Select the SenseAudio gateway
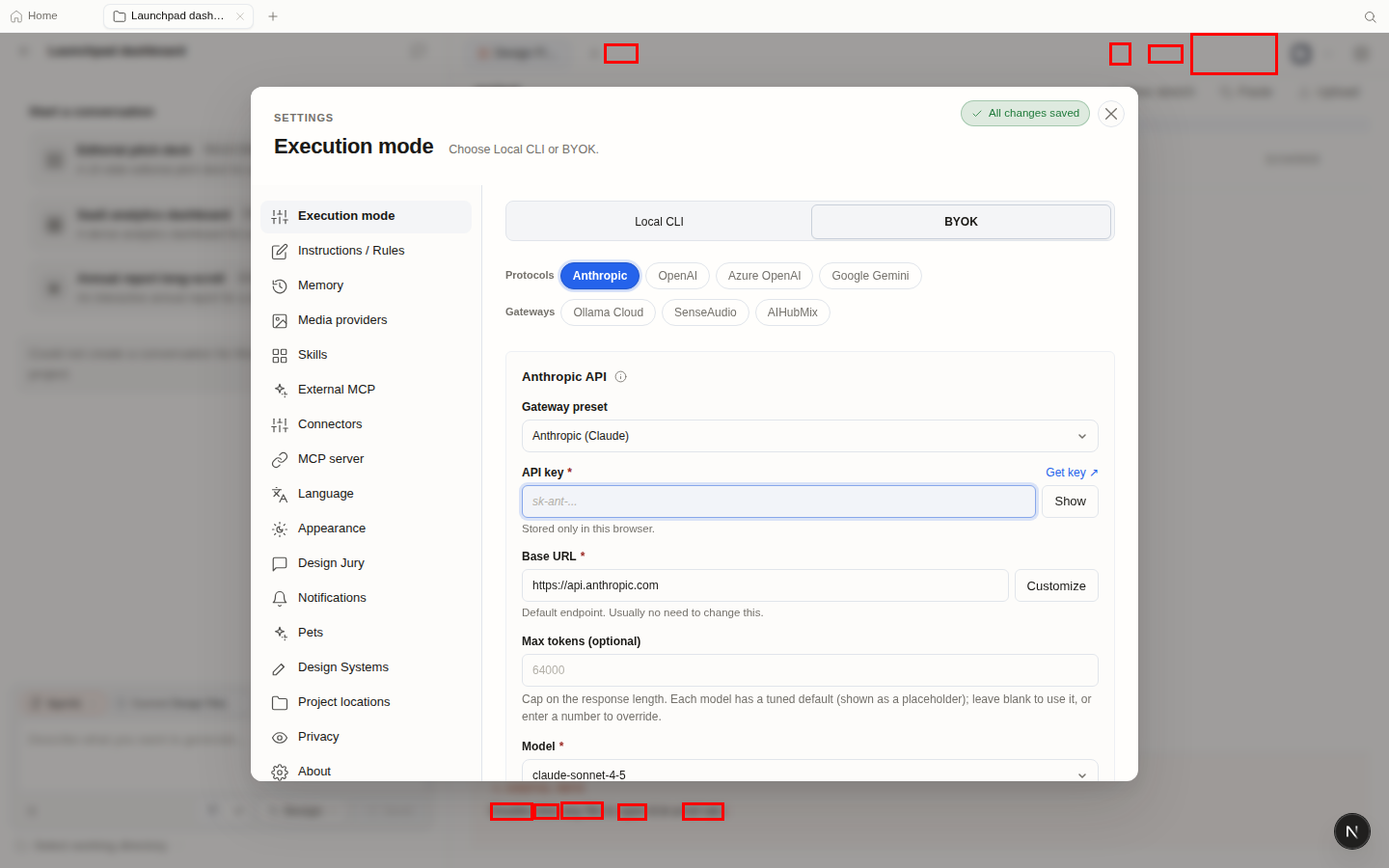1389x868 pixels. pyautogui.click(x=705, y=312)
